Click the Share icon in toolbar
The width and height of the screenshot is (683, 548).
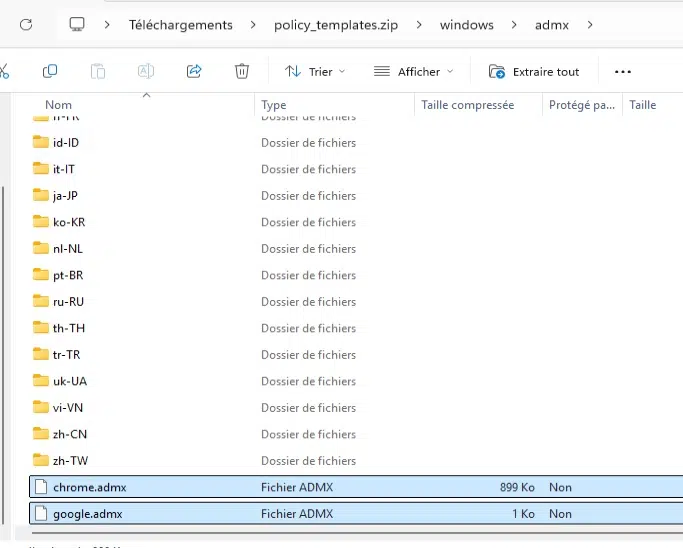point(194,71)
